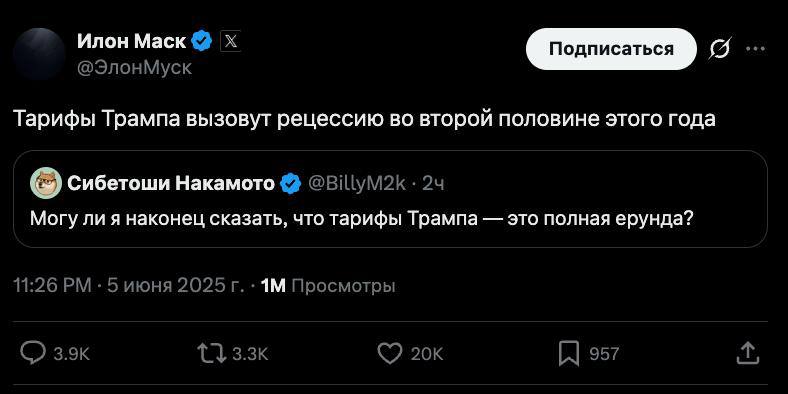Click Илон Маск's blue verified checkmark
The width and height of the screenshot is (788, 394).
click(203, 41)
